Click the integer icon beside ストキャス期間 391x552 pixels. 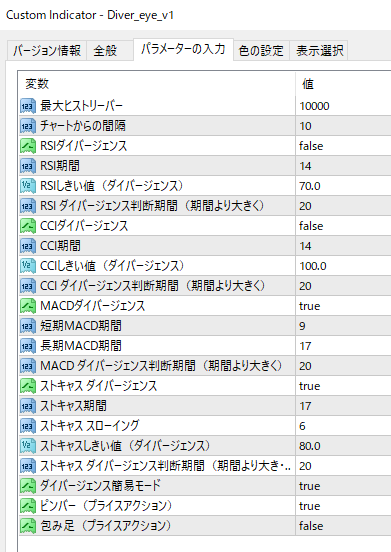pos(28,406)
